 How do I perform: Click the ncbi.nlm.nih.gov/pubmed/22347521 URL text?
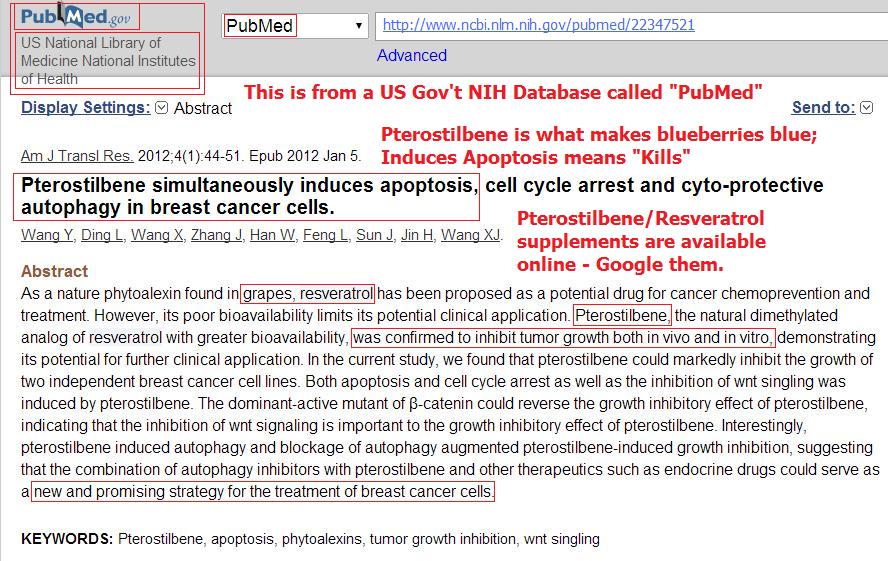[x=539, y=25]
